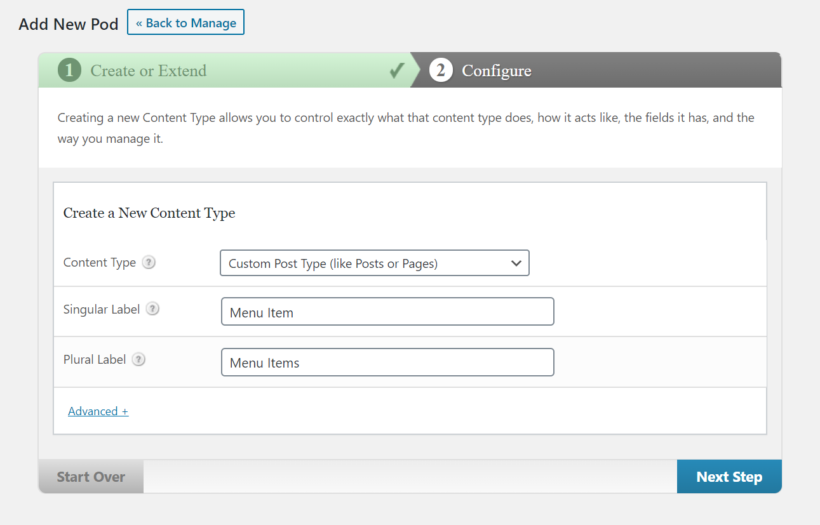Image resolution: width=820 pixels, height=525 pixels.
Task: Click the Start Over button
Action: [x=91, y=477]
